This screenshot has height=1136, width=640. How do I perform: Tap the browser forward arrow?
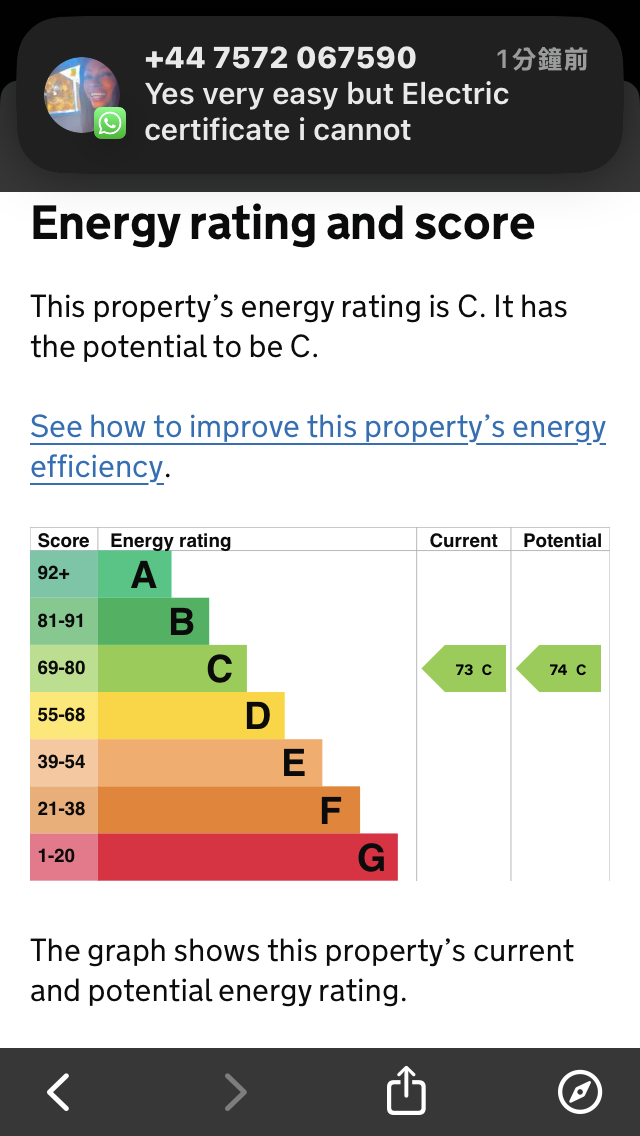click(235, 1092)
